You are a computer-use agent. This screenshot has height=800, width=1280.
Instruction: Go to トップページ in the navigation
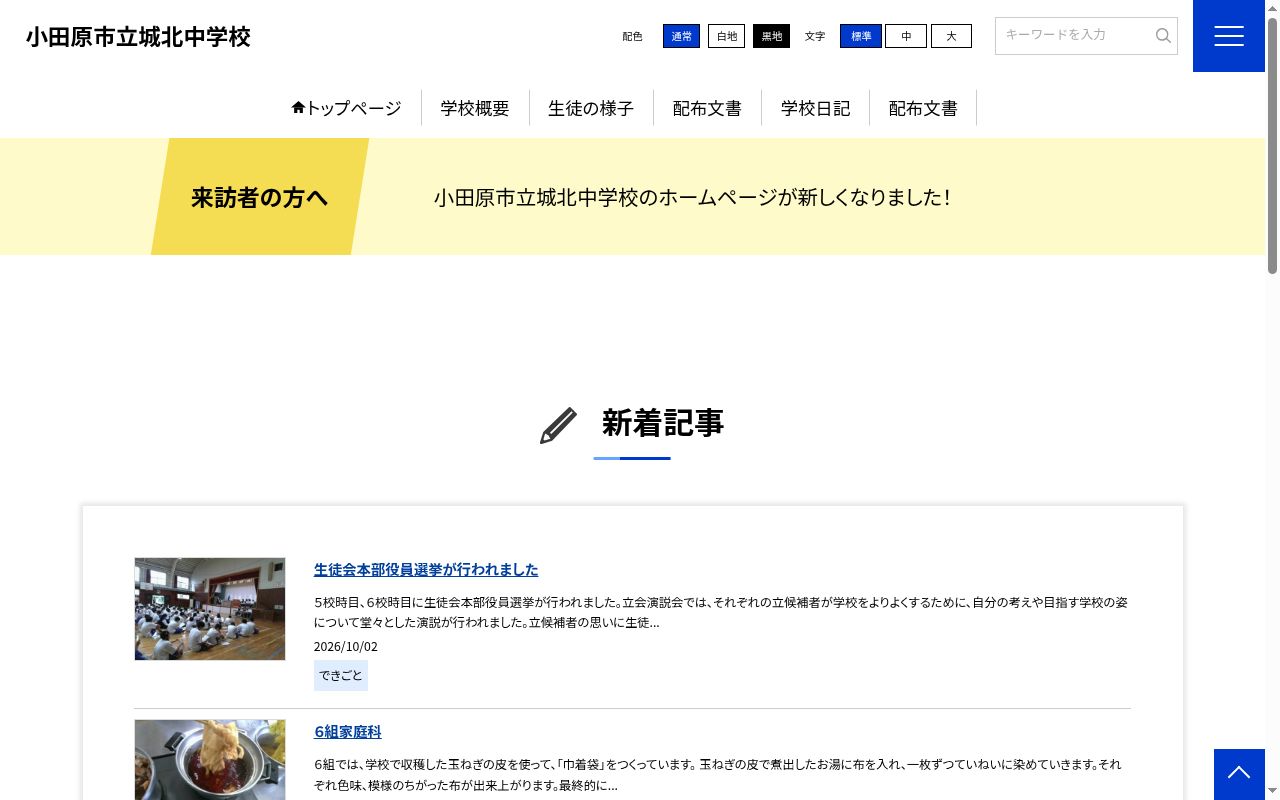(346, 108)
